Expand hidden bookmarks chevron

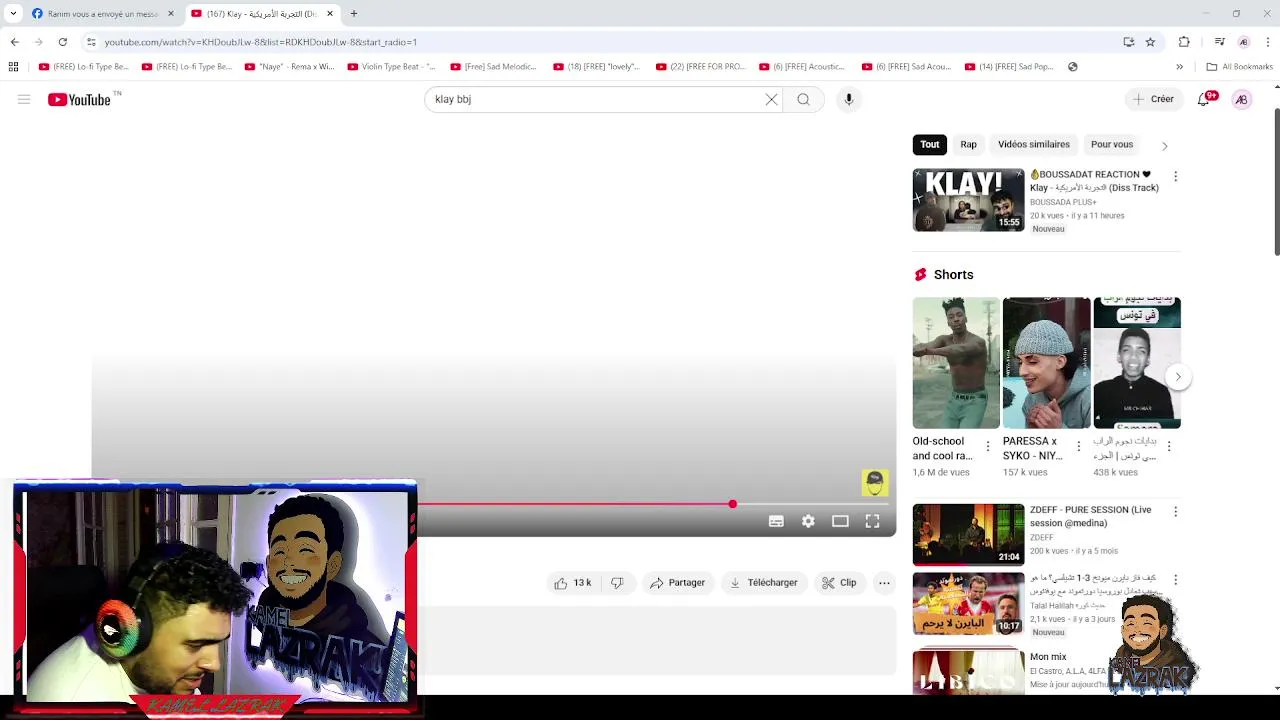1179,67
